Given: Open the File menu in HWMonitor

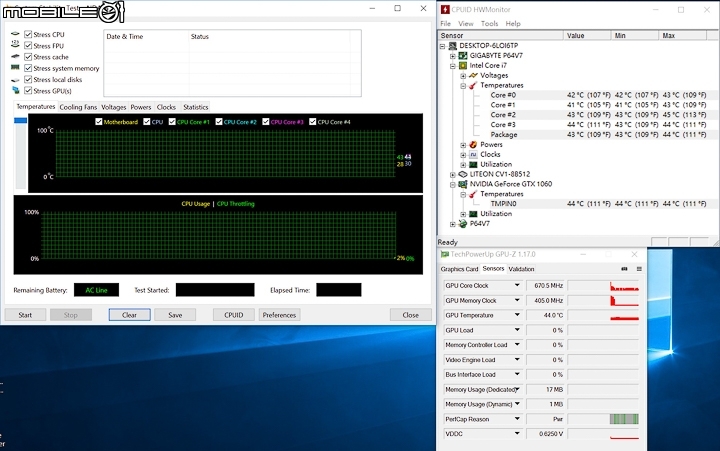Looking at the screenshot, I should pos(445,23).
